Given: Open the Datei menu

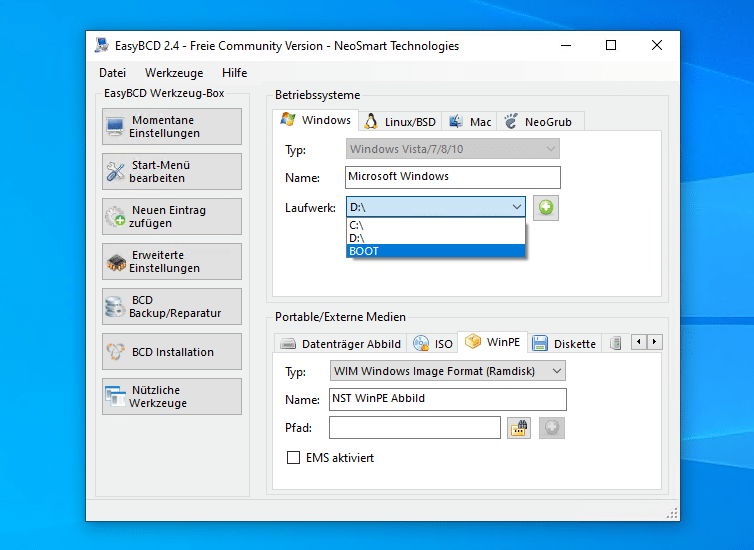Looking at the screenshot, I should click(x=113, y=73).
